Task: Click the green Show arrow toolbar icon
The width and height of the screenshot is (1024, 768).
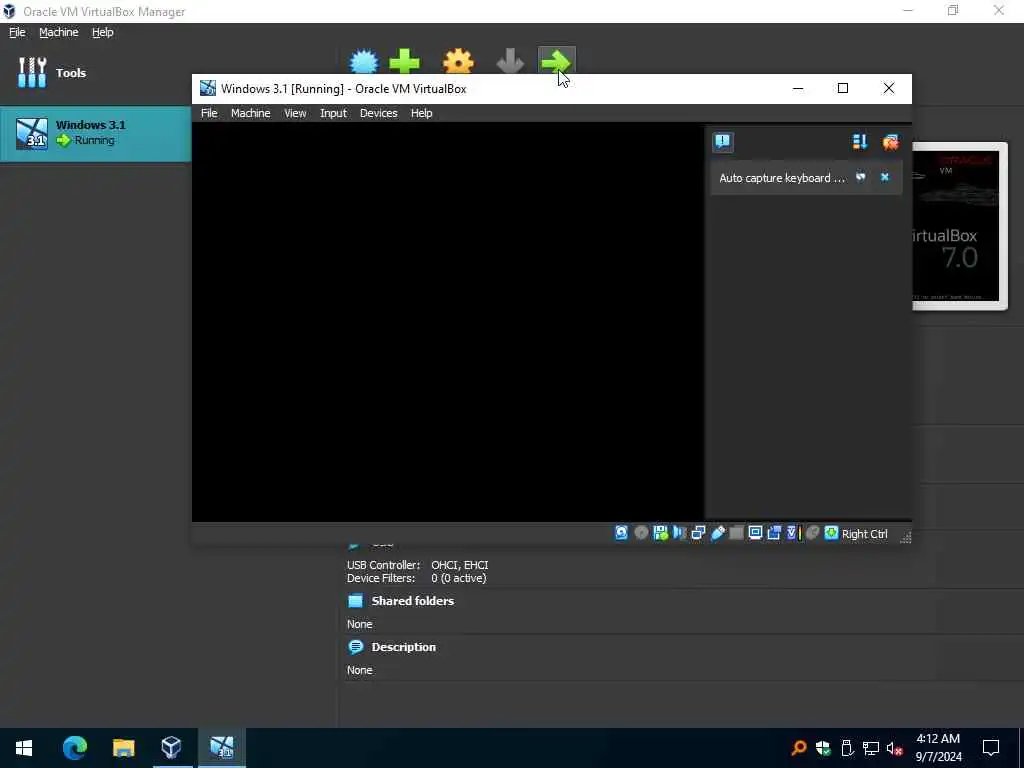Action: pyautogui.click(x=556, y=62)
